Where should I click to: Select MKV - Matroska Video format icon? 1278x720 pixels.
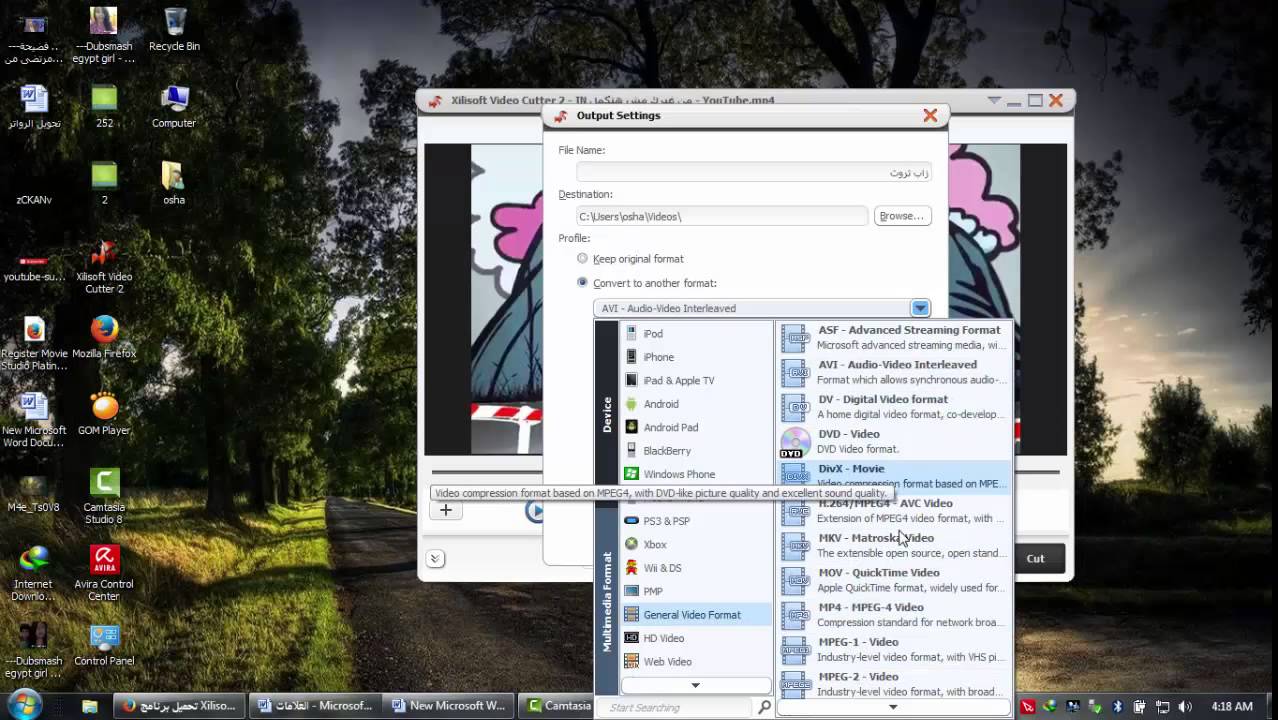point(795,546)
